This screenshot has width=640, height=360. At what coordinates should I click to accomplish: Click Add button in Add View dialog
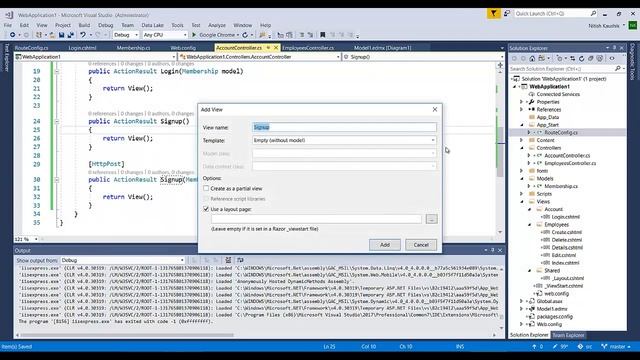coord(384,245)
